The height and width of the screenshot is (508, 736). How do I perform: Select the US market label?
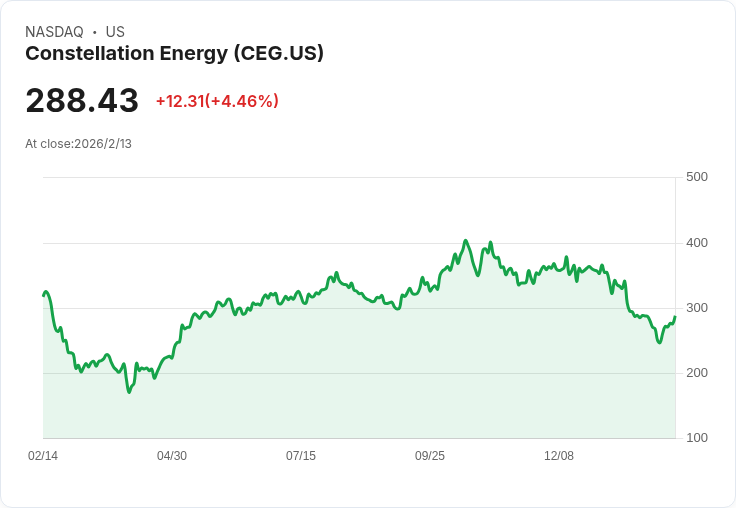(115, 32)
